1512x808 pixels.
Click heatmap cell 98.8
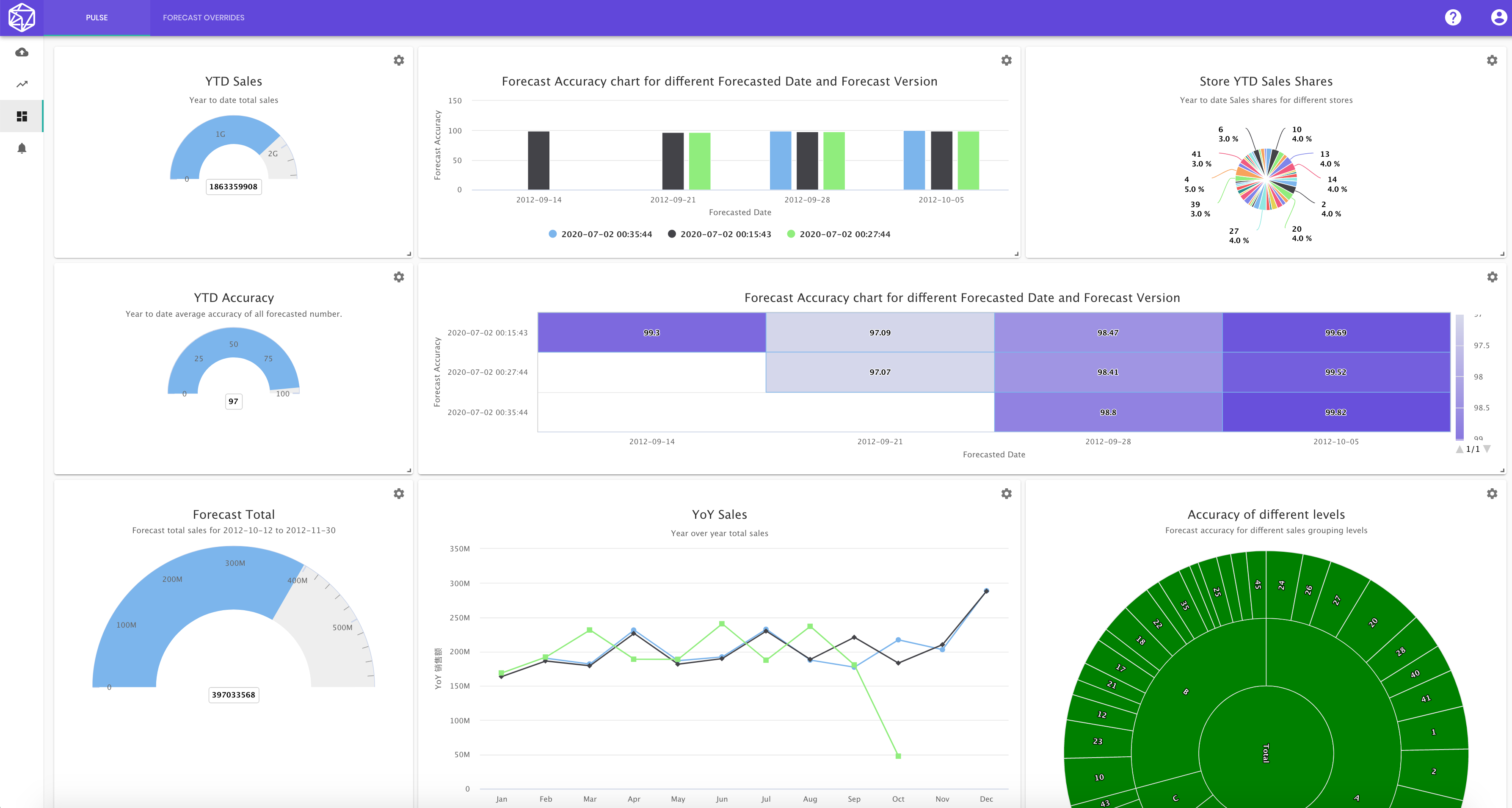coord(1108,412)
